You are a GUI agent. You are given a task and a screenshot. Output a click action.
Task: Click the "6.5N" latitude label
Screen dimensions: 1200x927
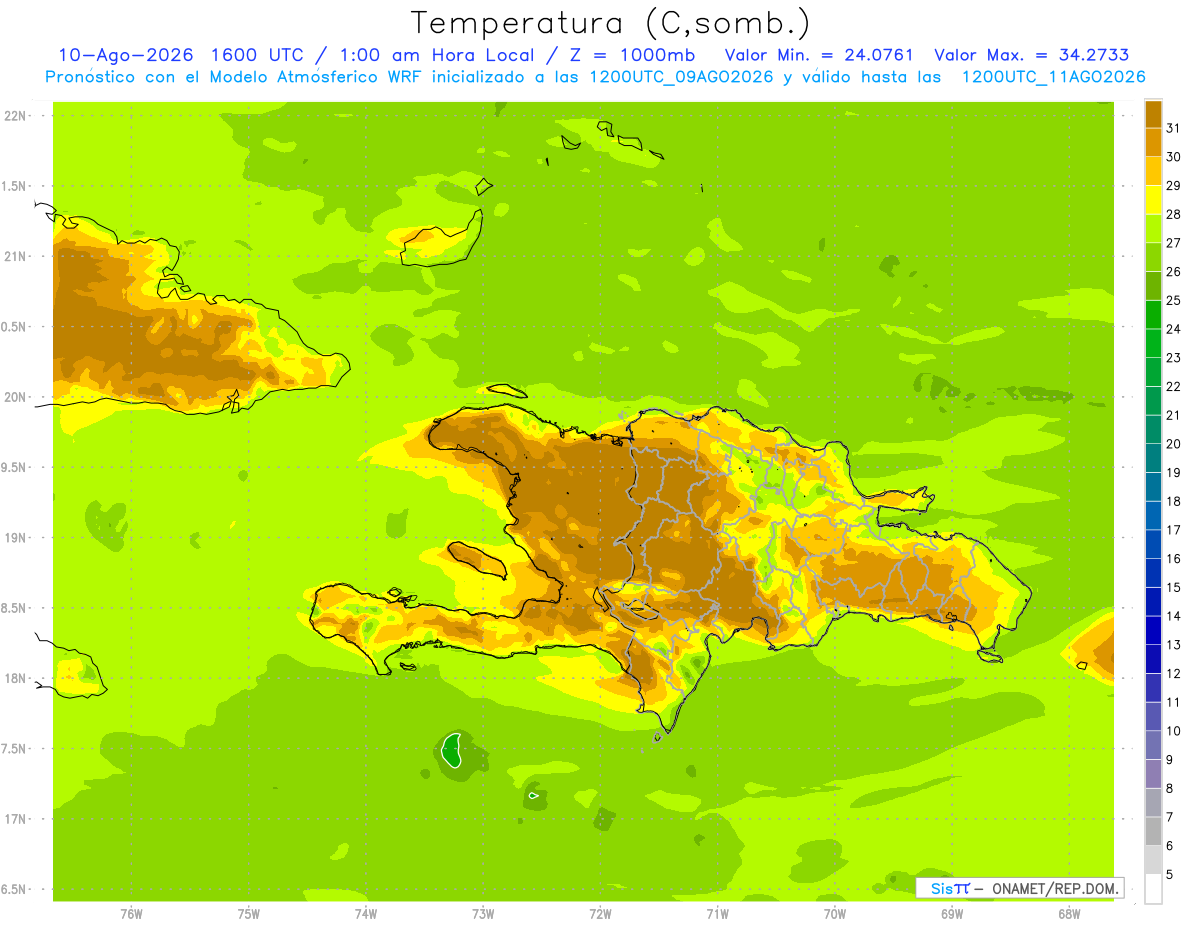tap(15, 890)
